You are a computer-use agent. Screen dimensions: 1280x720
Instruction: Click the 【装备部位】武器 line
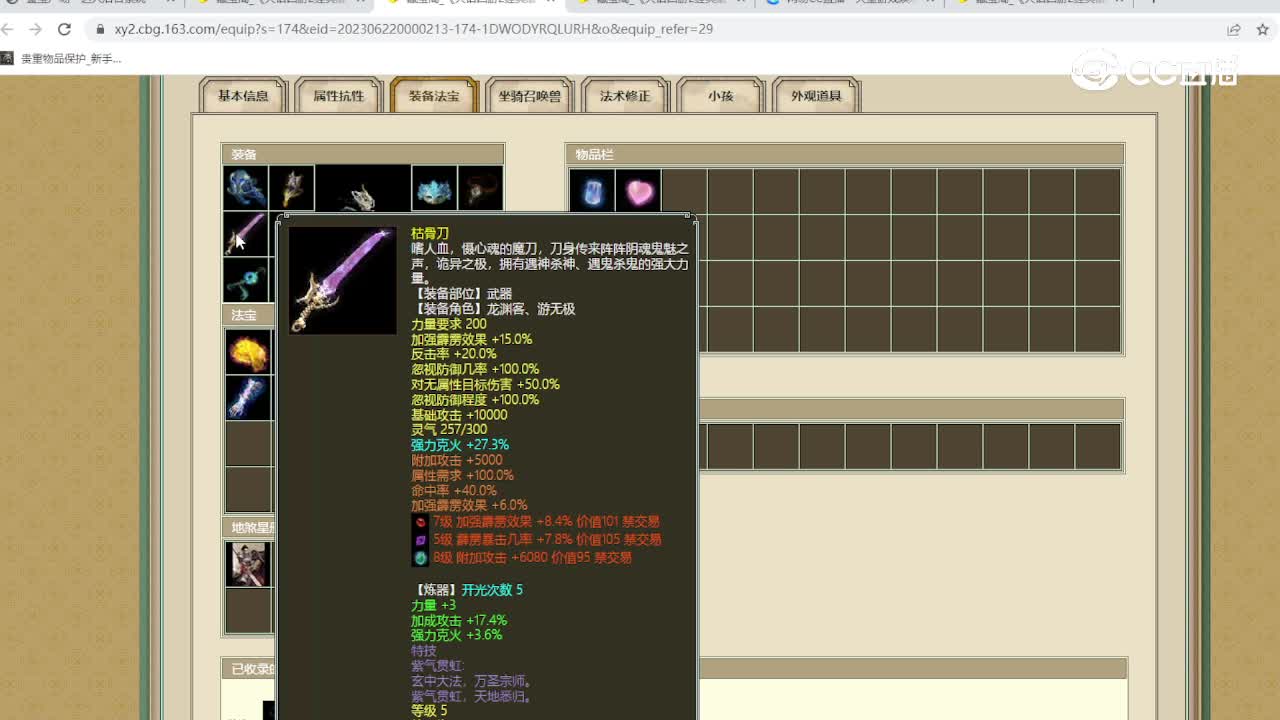point(461,294)
